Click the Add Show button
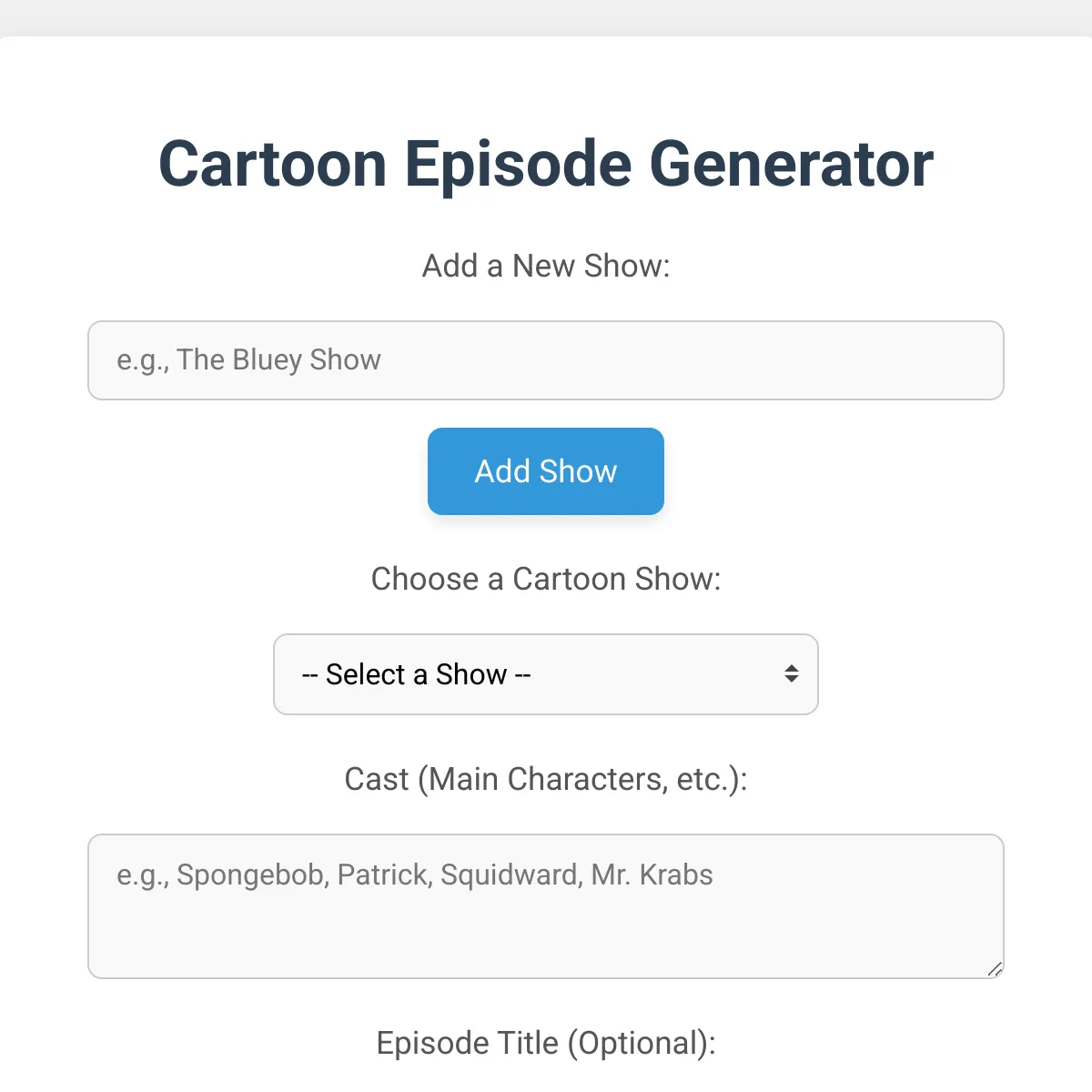1092x1092 pixels. [x=546, y=471]
